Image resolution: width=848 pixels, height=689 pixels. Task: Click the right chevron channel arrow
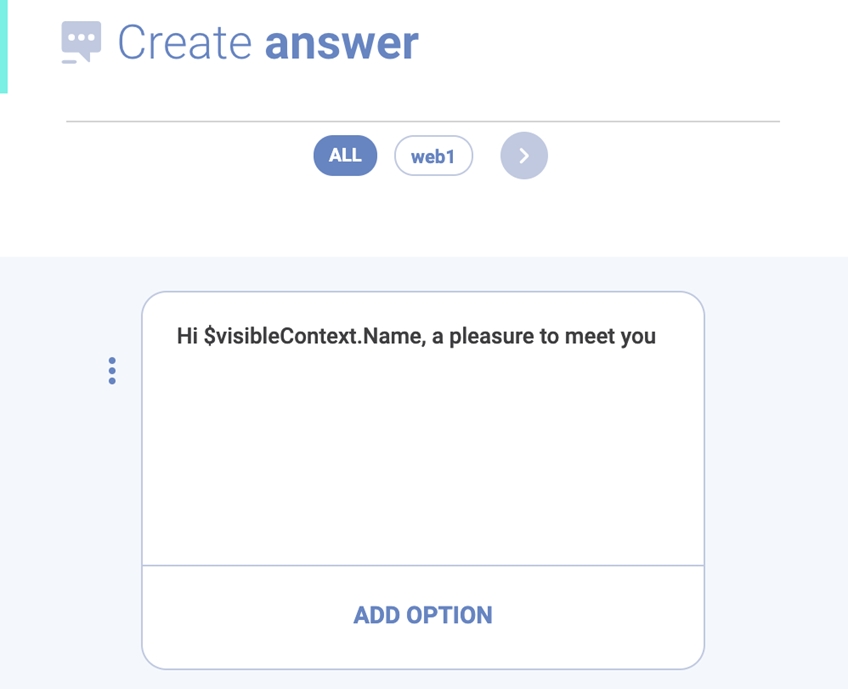524,156
